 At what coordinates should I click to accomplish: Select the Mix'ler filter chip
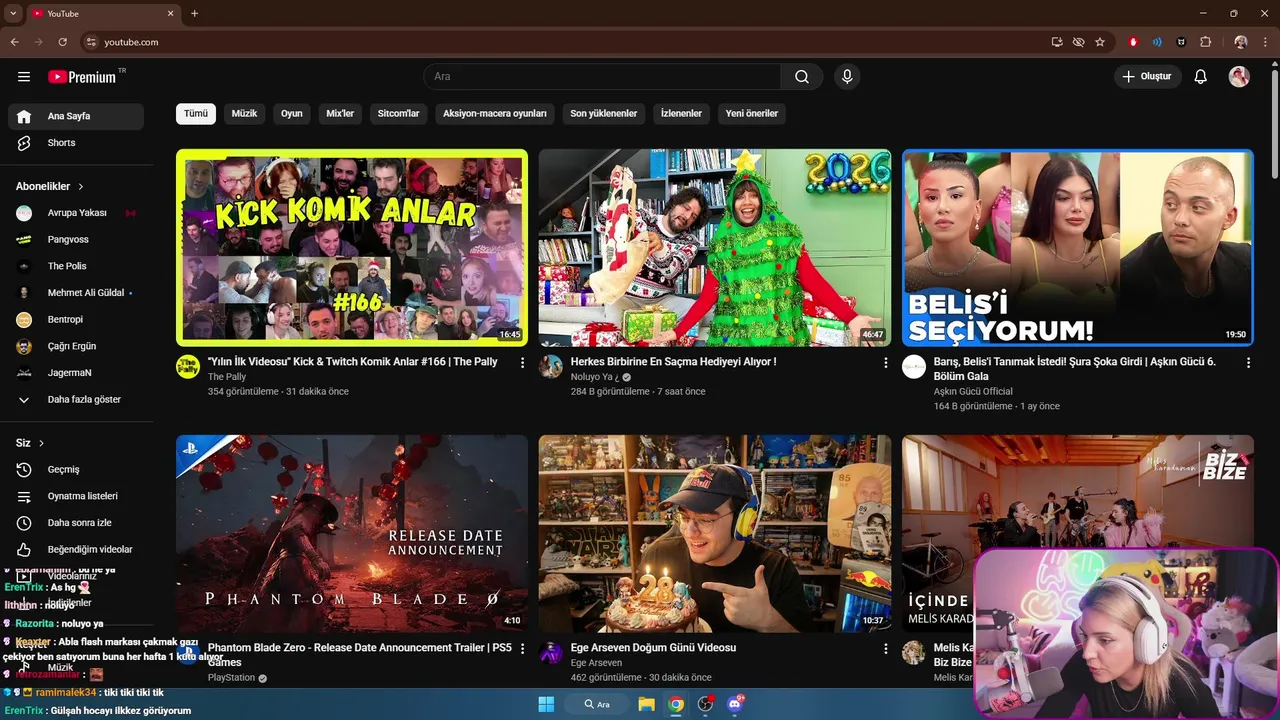click(x=340, y=114)
